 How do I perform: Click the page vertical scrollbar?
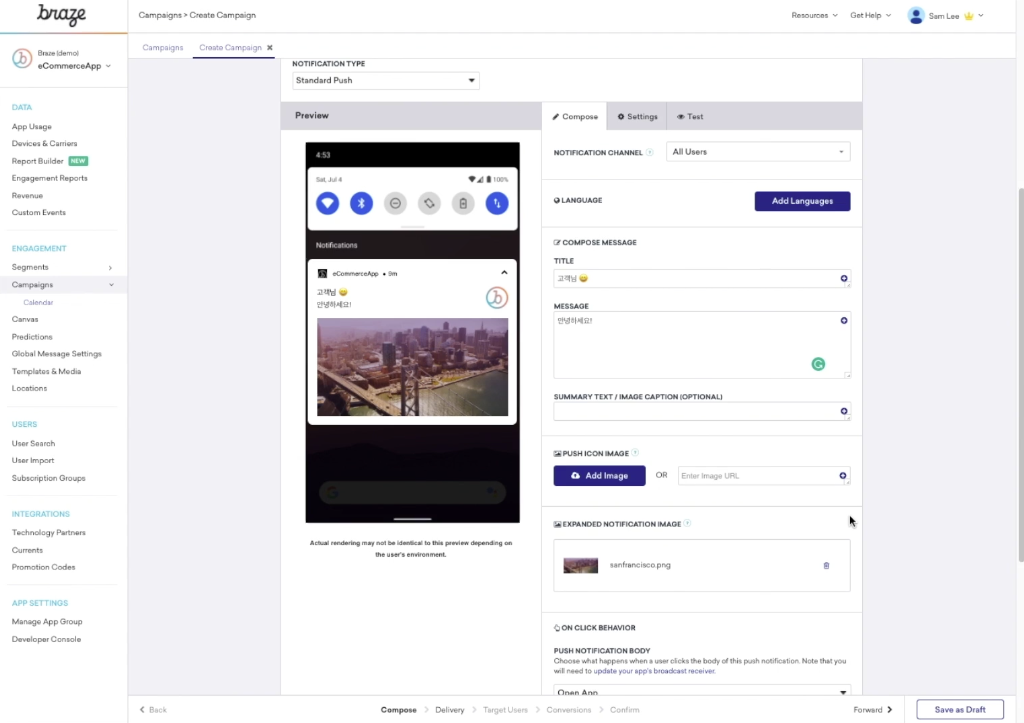point(1021,375)
